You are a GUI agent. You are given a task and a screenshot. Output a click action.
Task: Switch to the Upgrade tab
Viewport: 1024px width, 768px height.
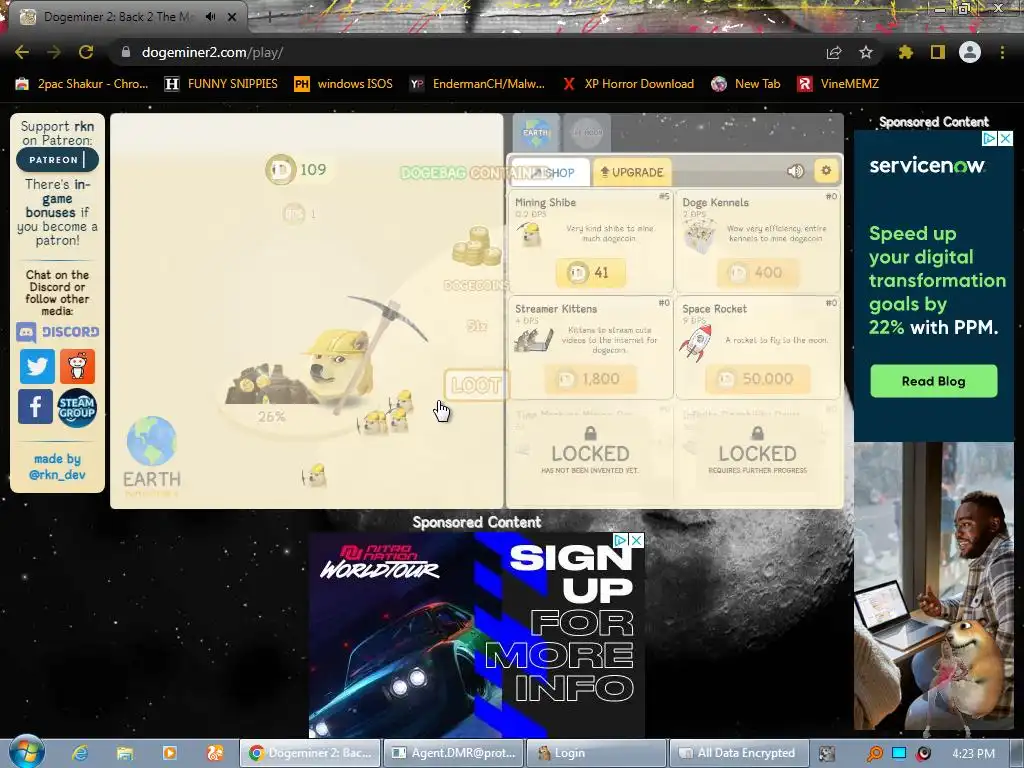click(x=632, y=172)
